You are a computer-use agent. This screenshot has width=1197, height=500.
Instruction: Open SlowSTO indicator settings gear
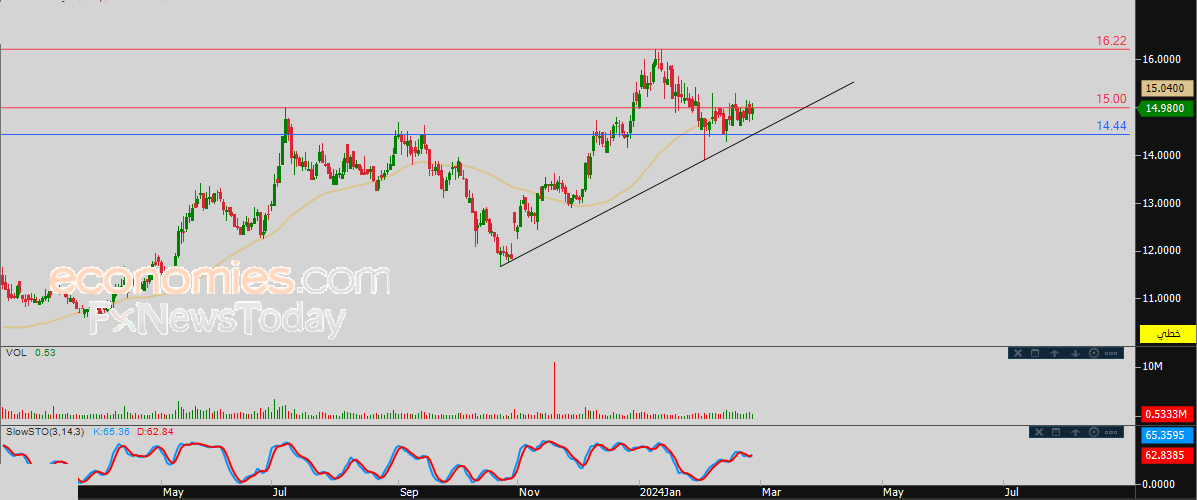(1094, 432)
